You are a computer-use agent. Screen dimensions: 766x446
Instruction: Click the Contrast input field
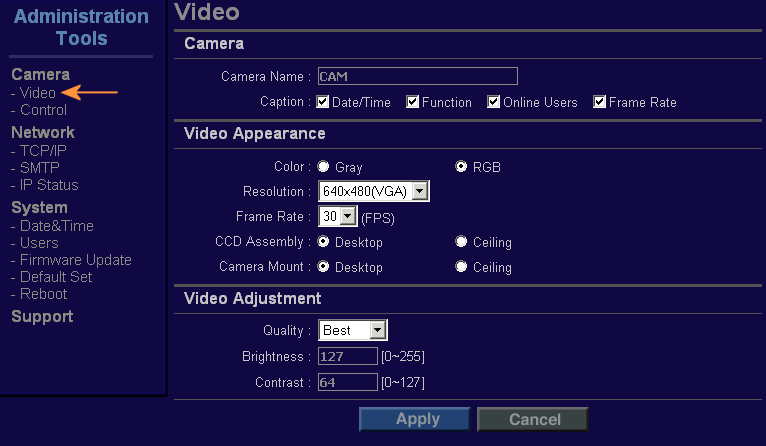point(348,382)
